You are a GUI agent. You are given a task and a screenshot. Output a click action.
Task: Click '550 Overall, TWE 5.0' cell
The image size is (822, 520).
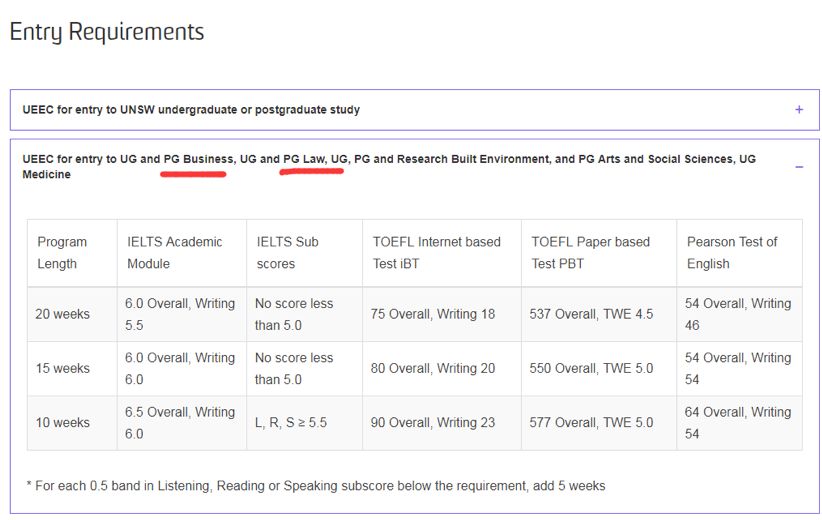pos(599,369)
